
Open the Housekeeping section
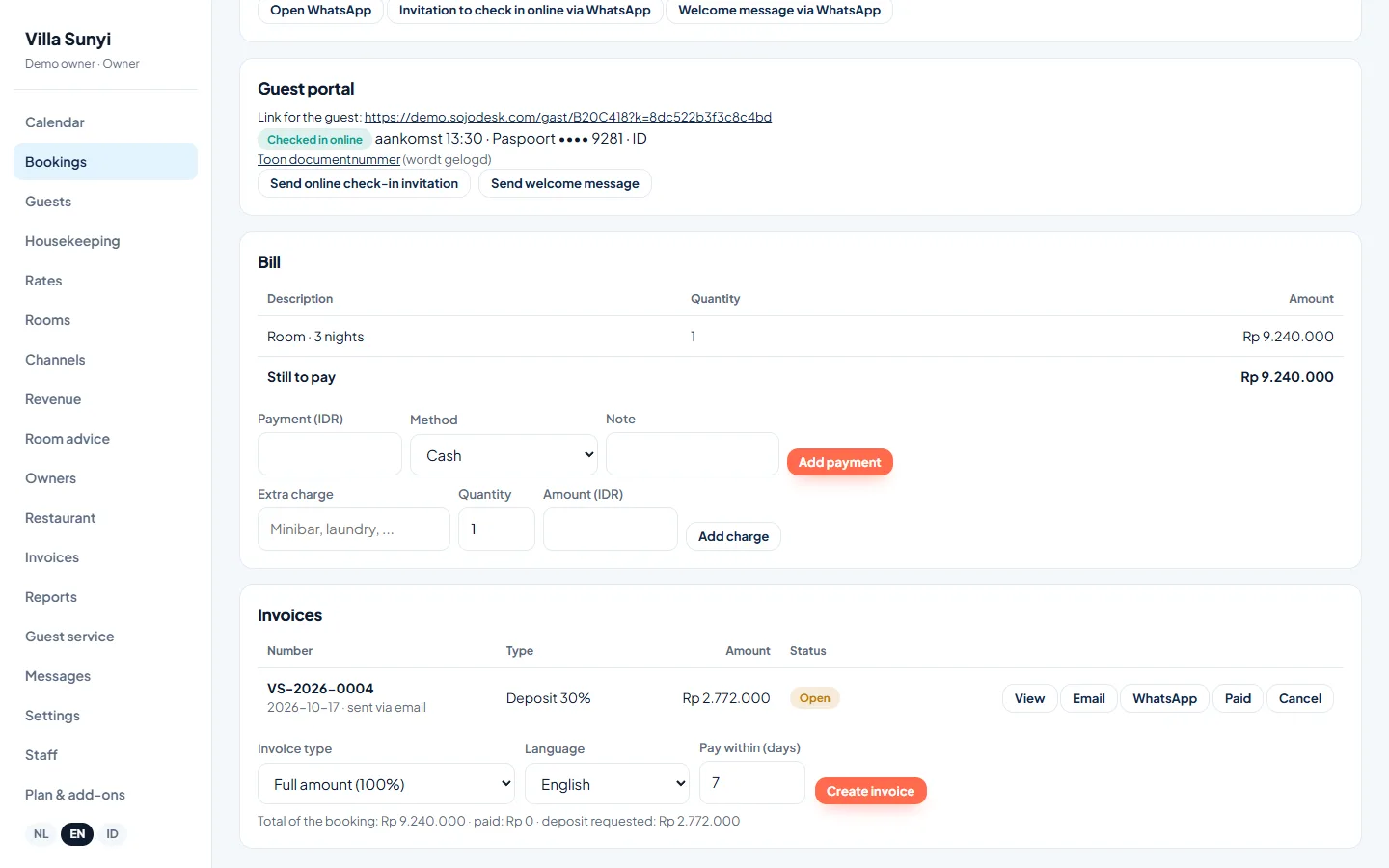(105, 241)
